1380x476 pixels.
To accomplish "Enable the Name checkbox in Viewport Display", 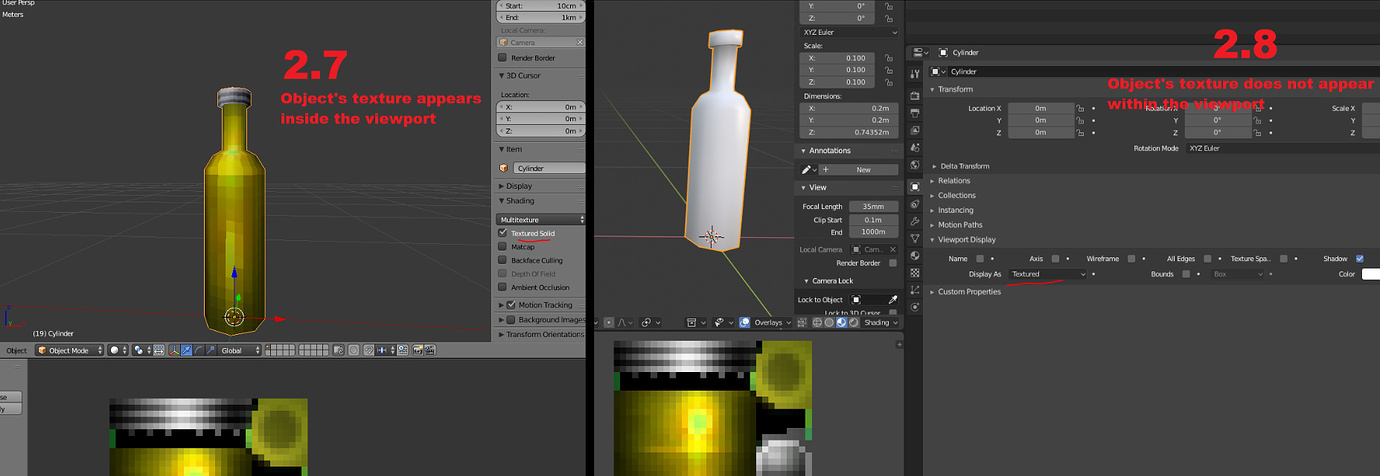I will click(981, 258).
